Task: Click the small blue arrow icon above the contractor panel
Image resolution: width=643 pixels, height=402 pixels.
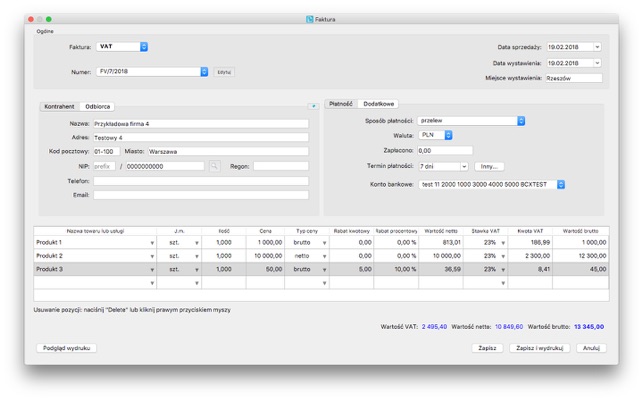Action: coord(313,105)
